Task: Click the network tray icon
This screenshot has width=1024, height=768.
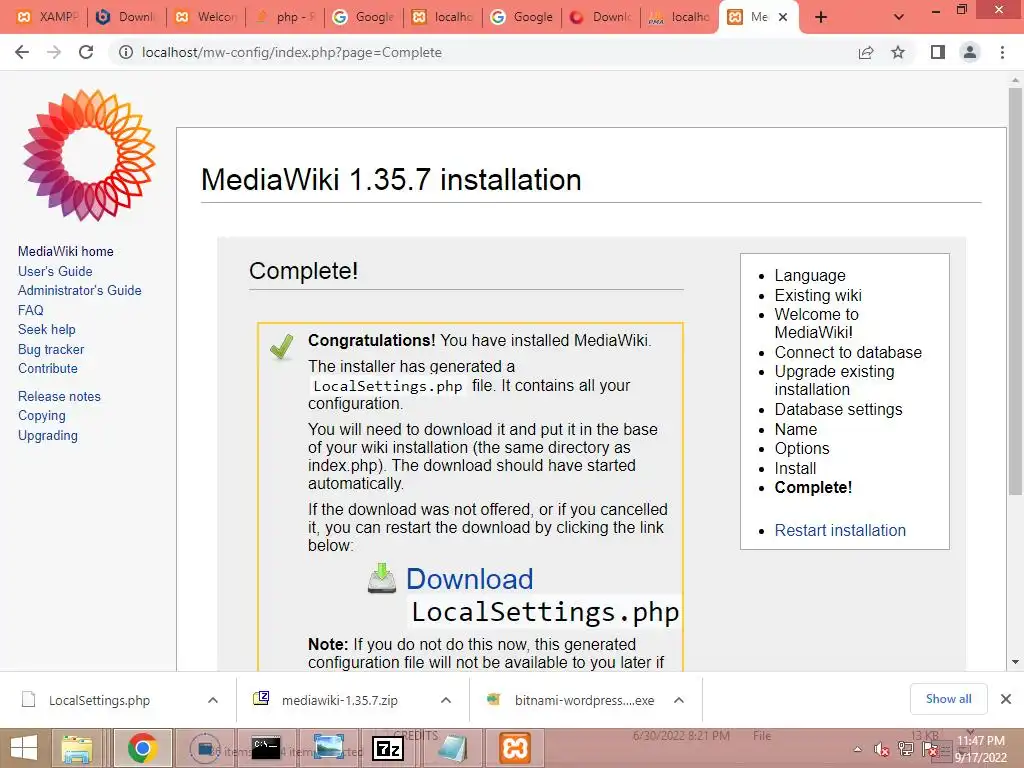Action: coord(906,750)
